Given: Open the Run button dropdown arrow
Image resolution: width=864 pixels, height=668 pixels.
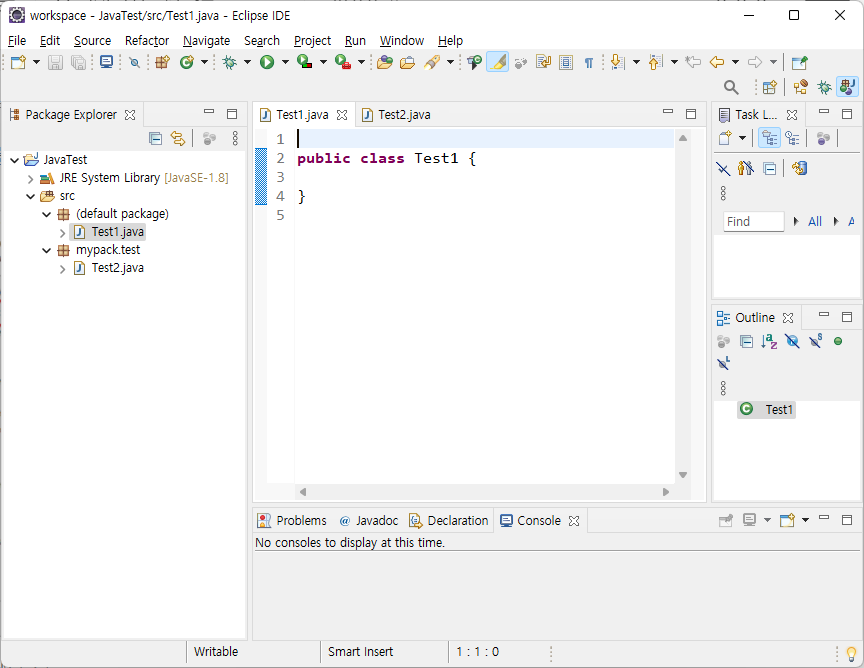Looking at the screenshot, I should [285, 62].
